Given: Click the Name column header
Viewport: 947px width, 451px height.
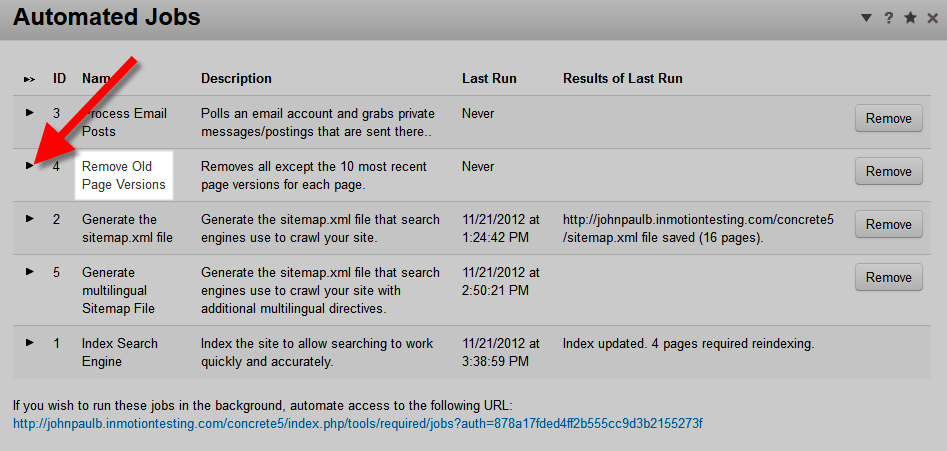Looking at the screenshot, I should 97,78.
